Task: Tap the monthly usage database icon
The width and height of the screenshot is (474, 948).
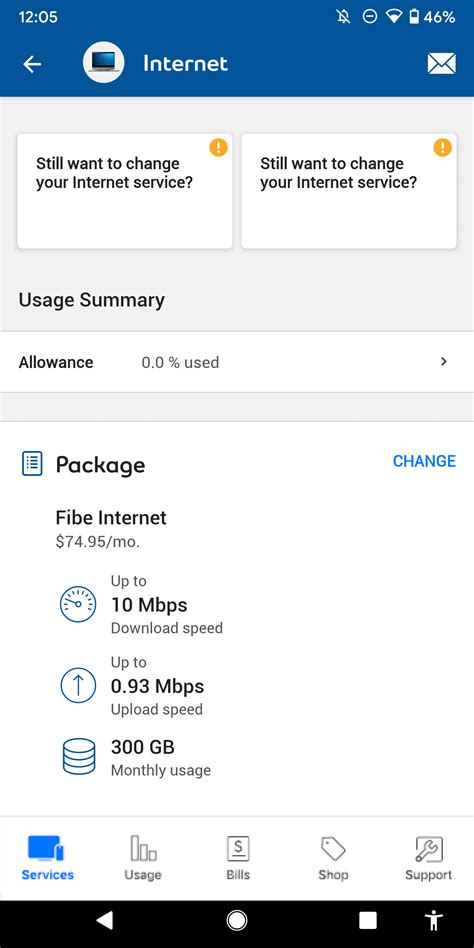Action: point(79,756)
